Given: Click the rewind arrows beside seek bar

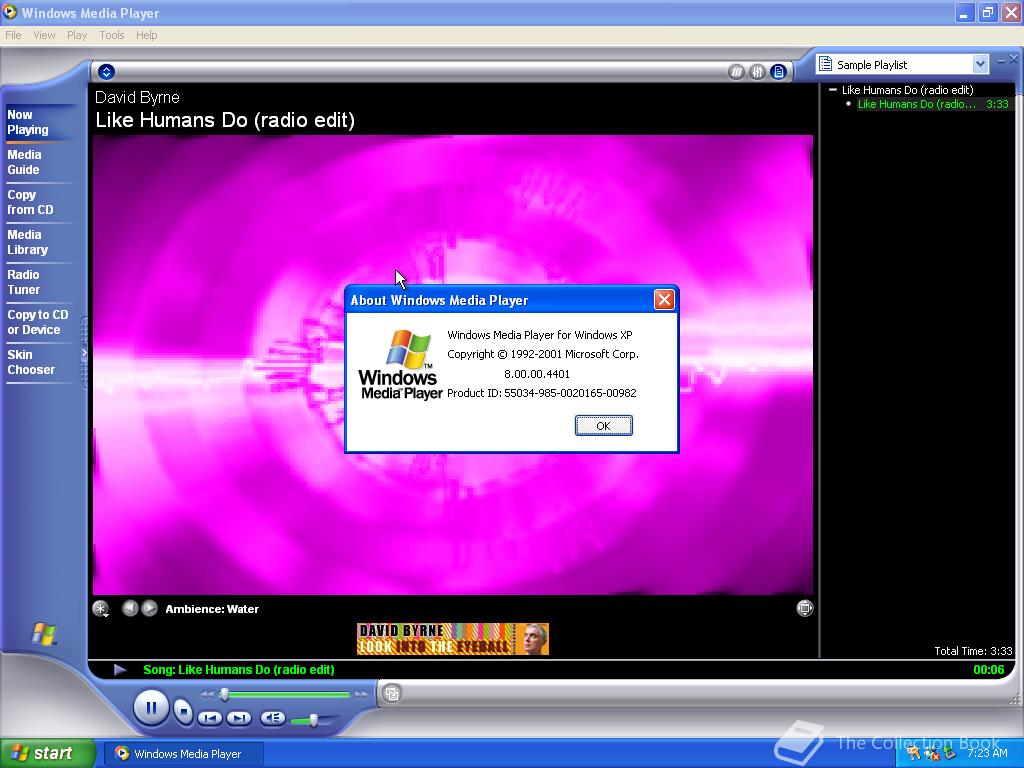Looking at the screenshot, I should 207,694.
